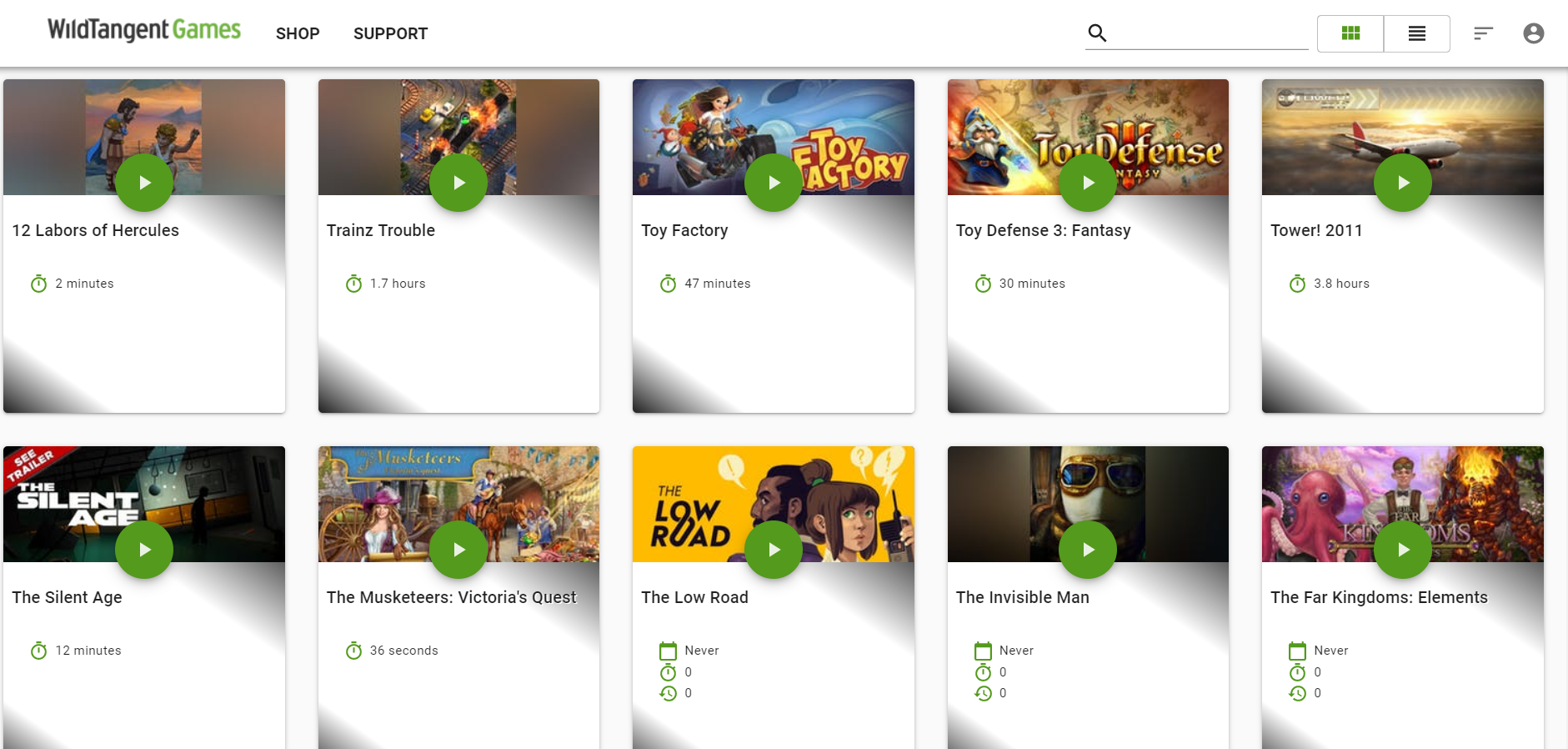This screenshot has height=749, width=1568.
Task: Click history icon on The Low Road card
Action: tap(668, 693)
